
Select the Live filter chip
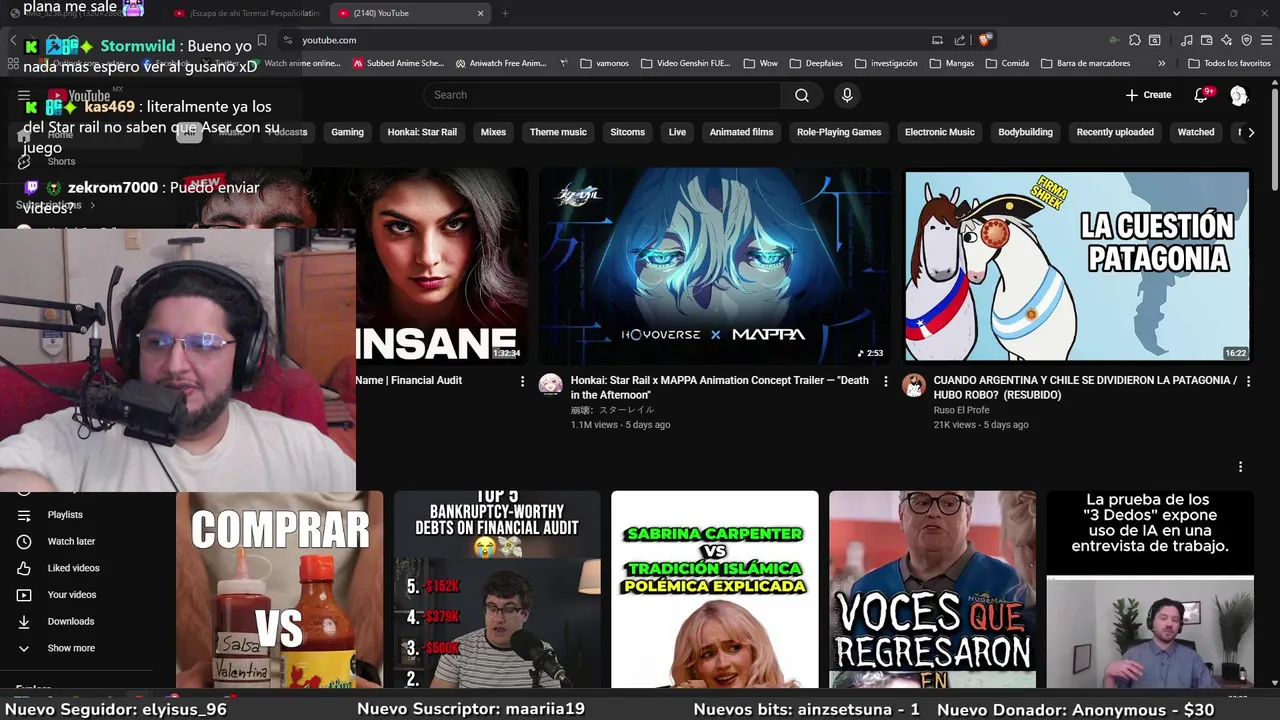[x=677, y=132]
